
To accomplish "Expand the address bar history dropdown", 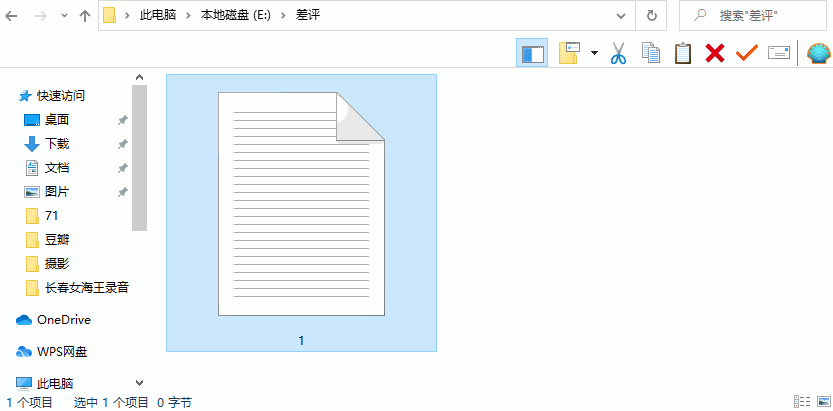I will [621, 15].
